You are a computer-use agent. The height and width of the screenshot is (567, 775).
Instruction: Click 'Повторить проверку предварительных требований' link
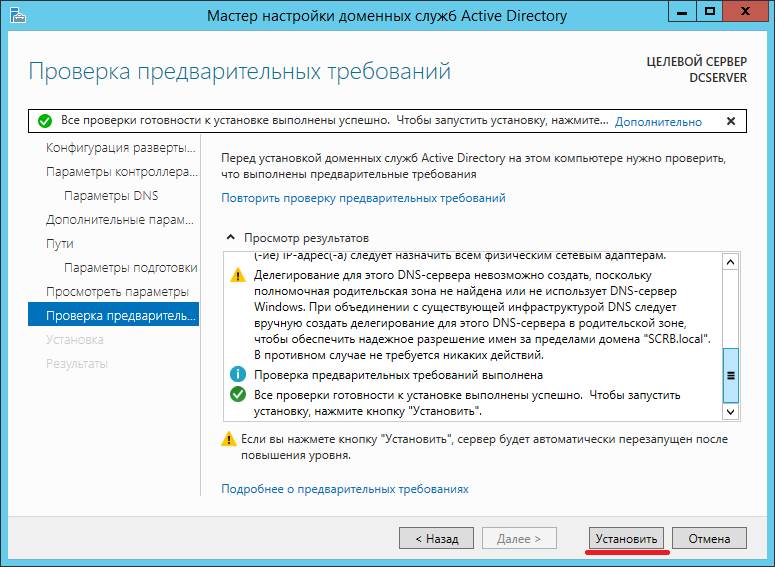coord(363,198)
